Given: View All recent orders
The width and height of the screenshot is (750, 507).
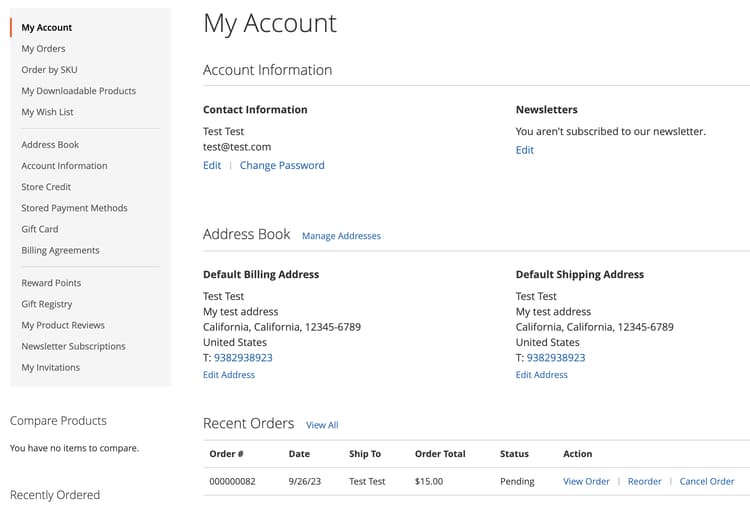Looking at the screenshot, I should [x=322, y=425].
